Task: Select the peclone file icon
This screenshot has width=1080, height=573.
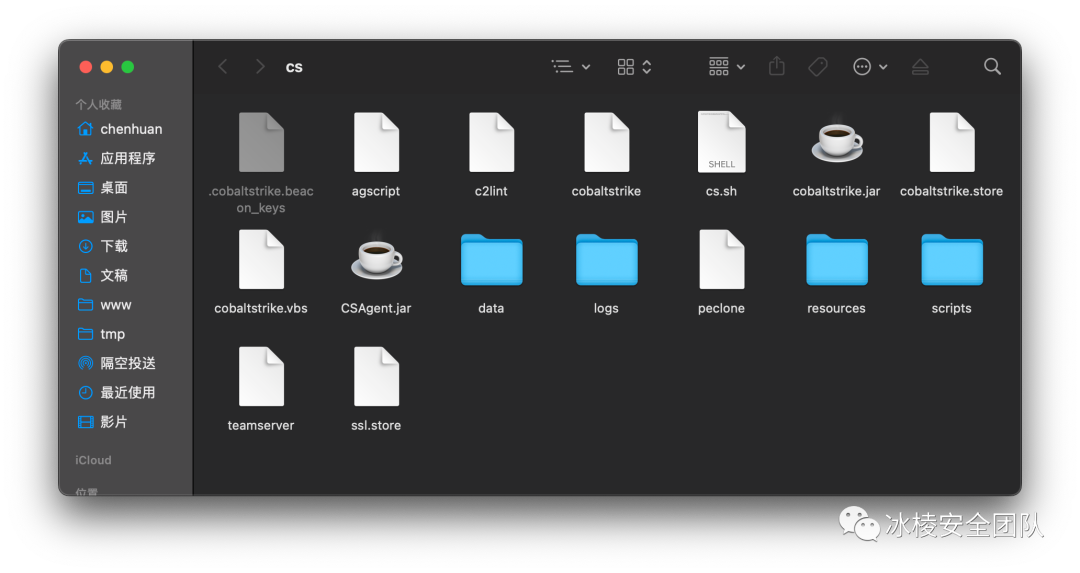Action: point(721,259)
